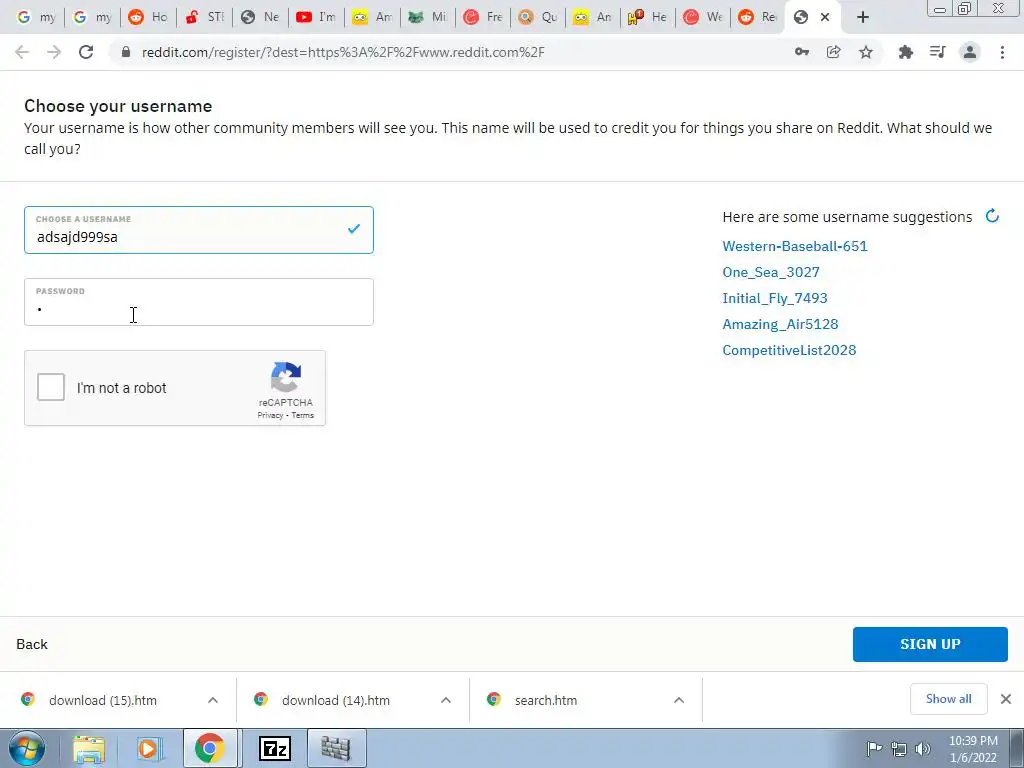Switch to the 'Fre' tab
1024x768 pixels.
[x=483, y=18]
